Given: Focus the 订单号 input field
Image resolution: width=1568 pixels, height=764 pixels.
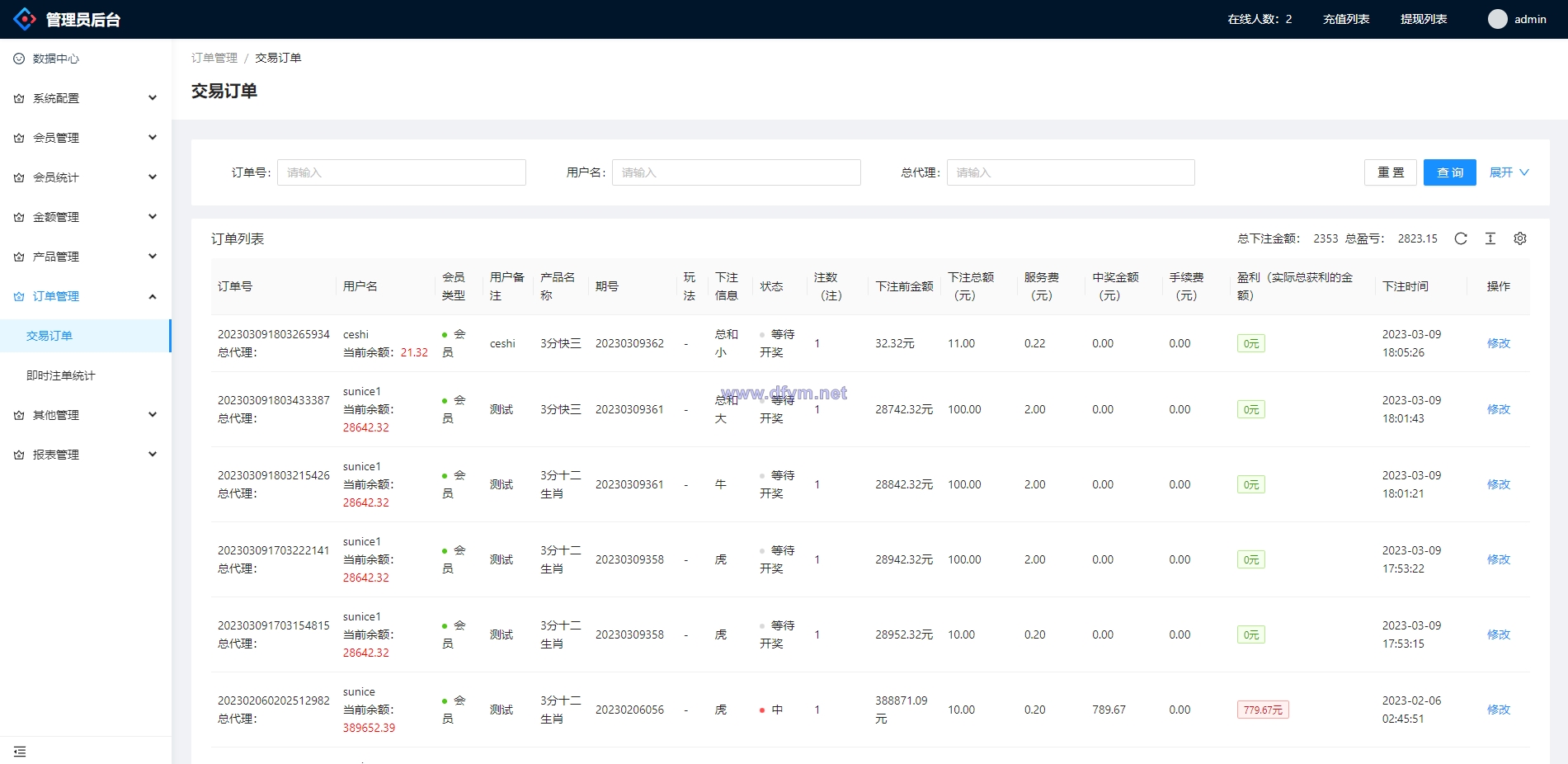Looking at the screenshot, I should pos(402,172).
